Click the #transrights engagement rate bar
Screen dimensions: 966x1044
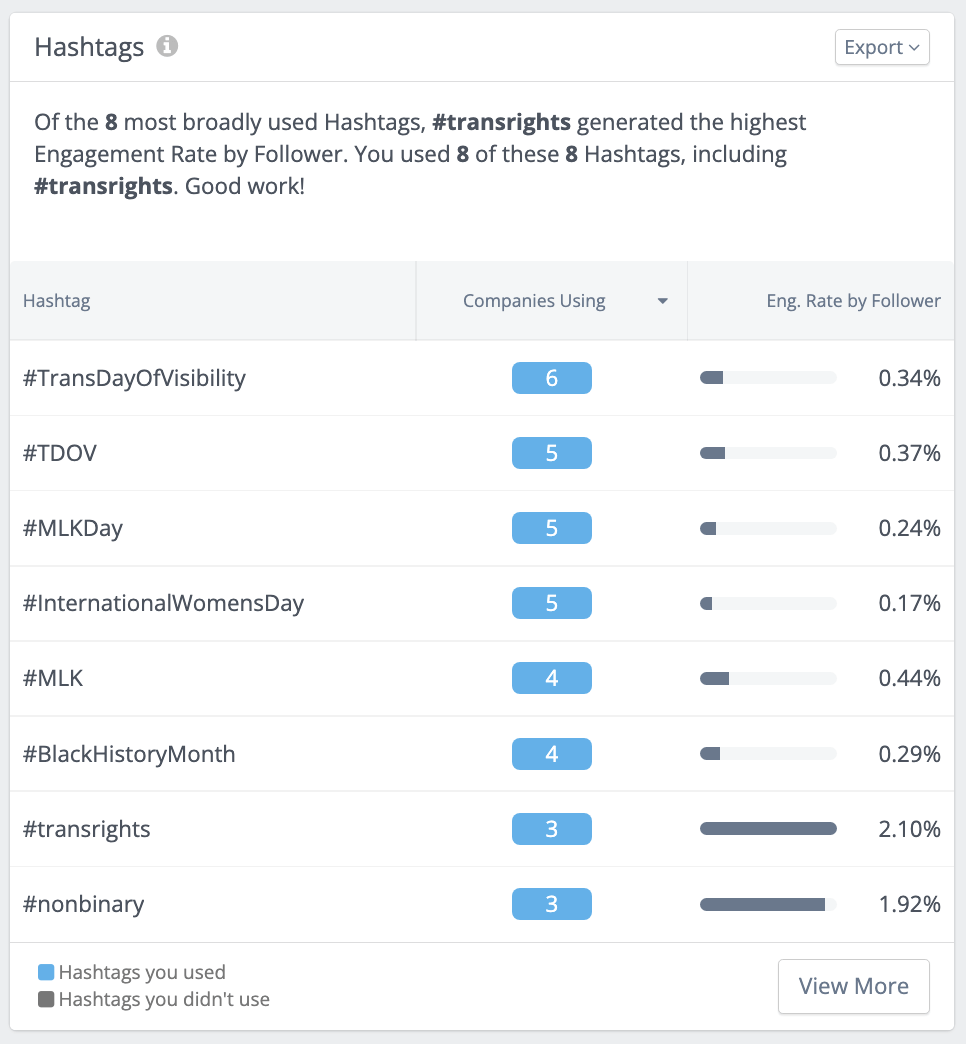coord(768,829)
